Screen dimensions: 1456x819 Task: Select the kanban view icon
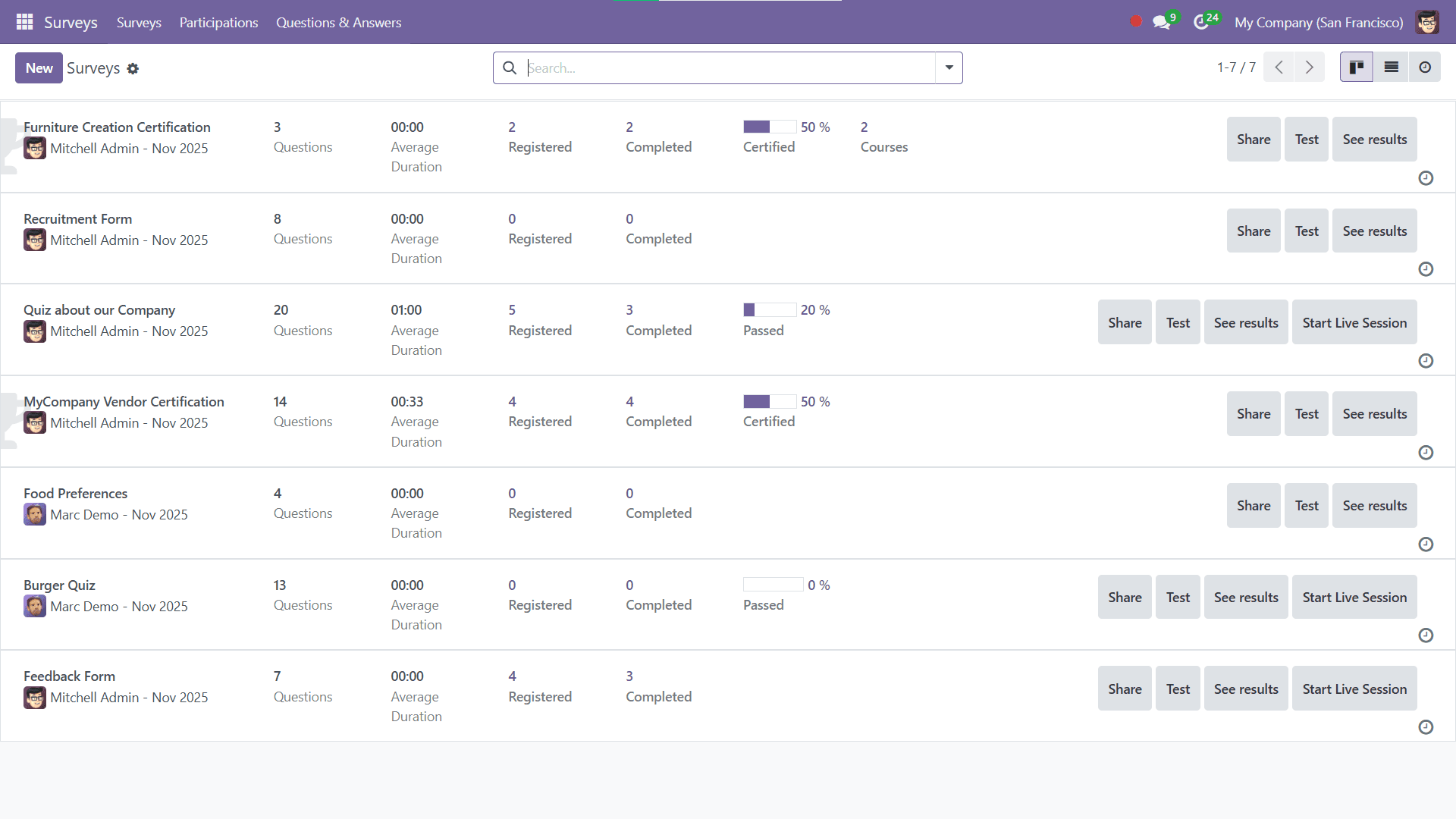pyautogui.click(x=1357, y=67)
